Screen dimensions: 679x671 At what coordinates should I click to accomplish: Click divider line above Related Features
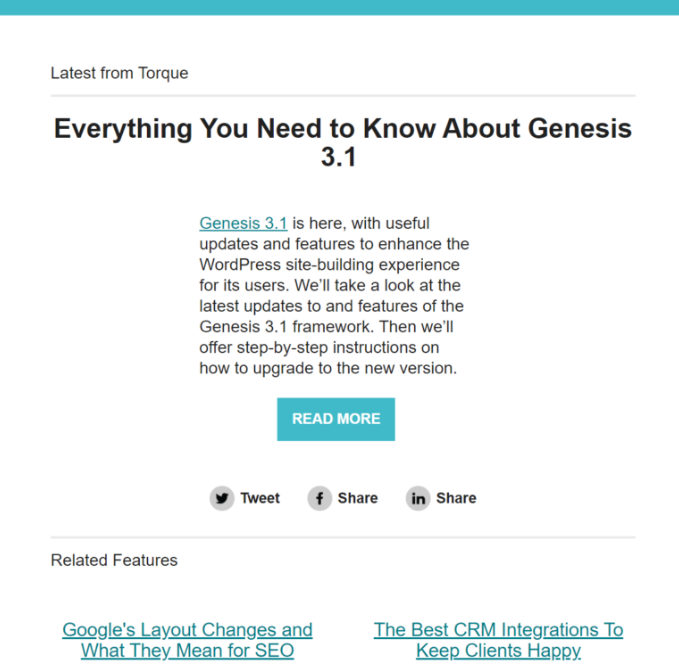(x=342, y=537)
